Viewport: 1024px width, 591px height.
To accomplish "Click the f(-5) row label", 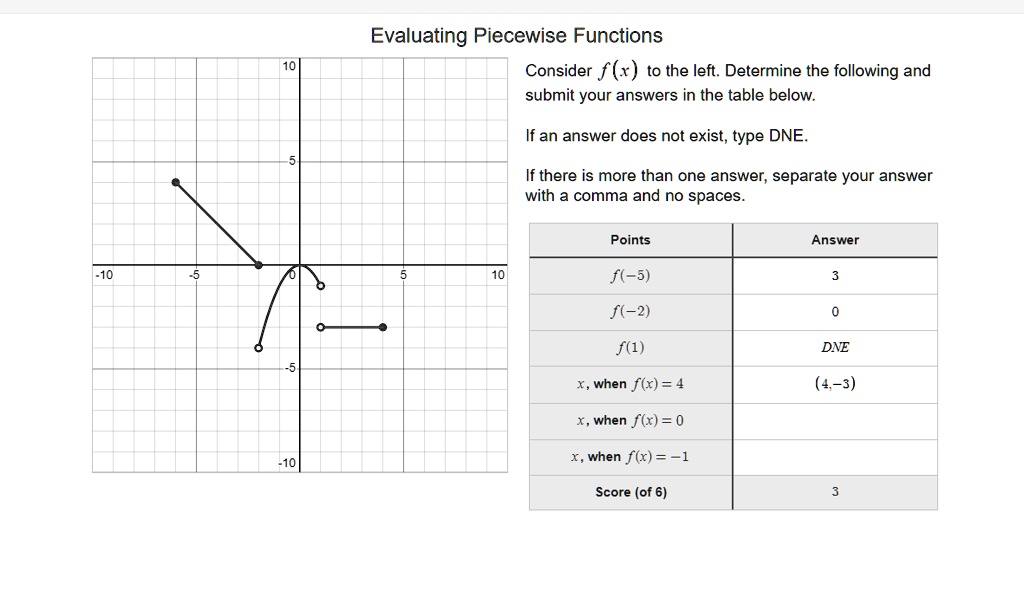I will pos(630,276).
